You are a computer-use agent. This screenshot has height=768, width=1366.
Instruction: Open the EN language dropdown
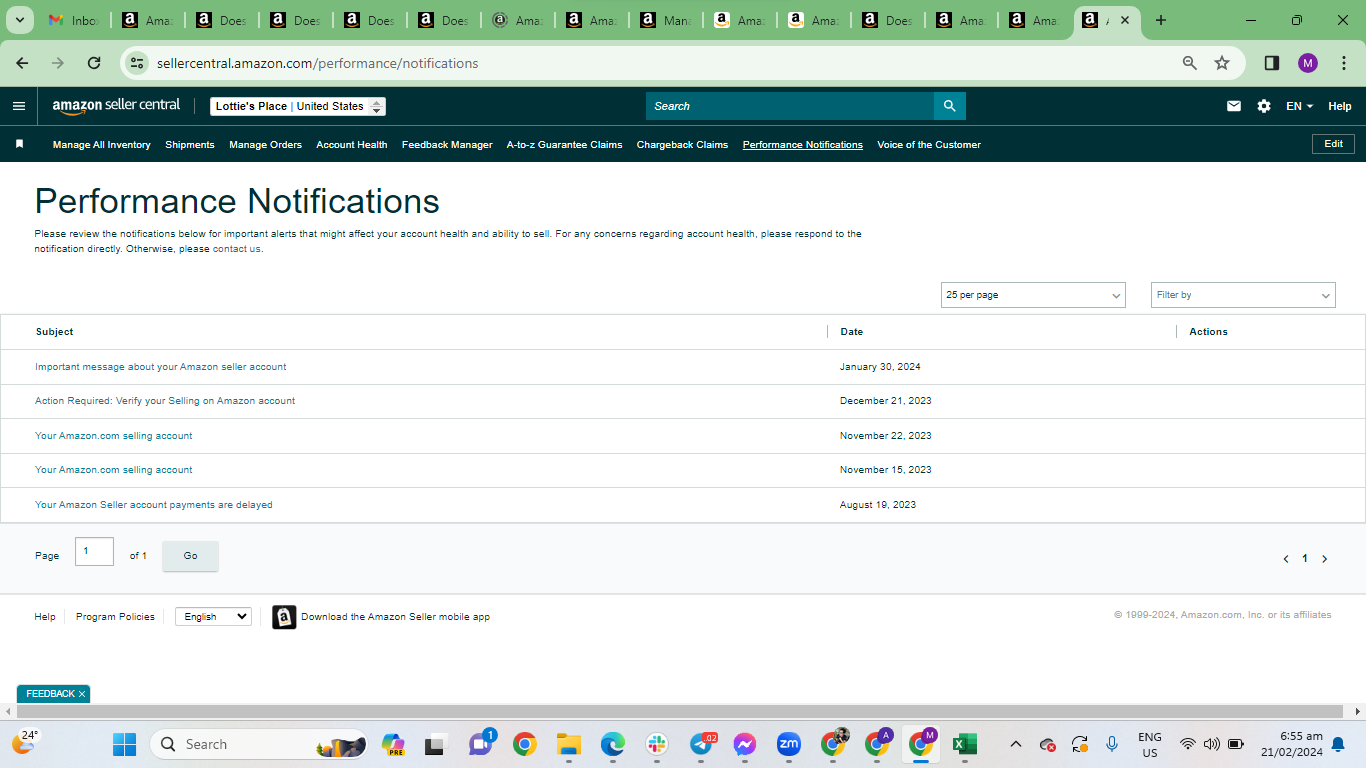pos(1299,106)
